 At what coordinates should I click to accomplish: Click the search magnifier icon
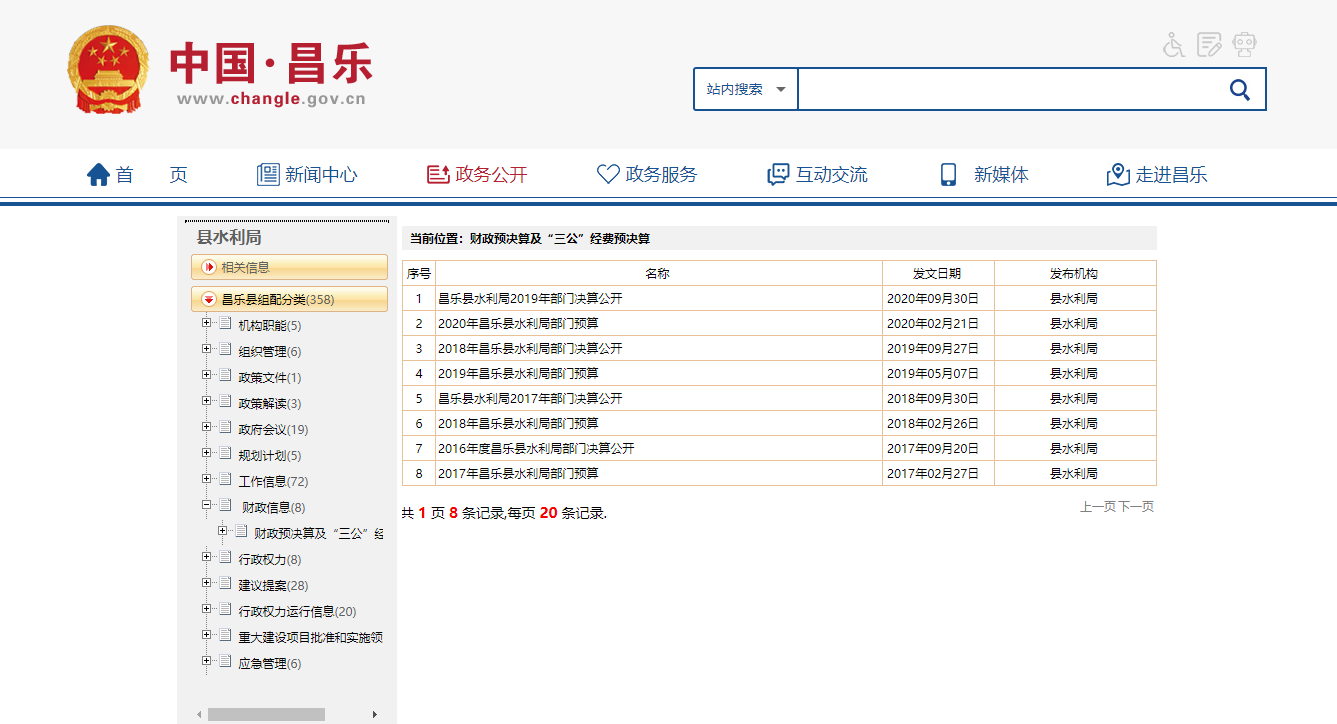pyautogui.click(x=1239, y=90)
